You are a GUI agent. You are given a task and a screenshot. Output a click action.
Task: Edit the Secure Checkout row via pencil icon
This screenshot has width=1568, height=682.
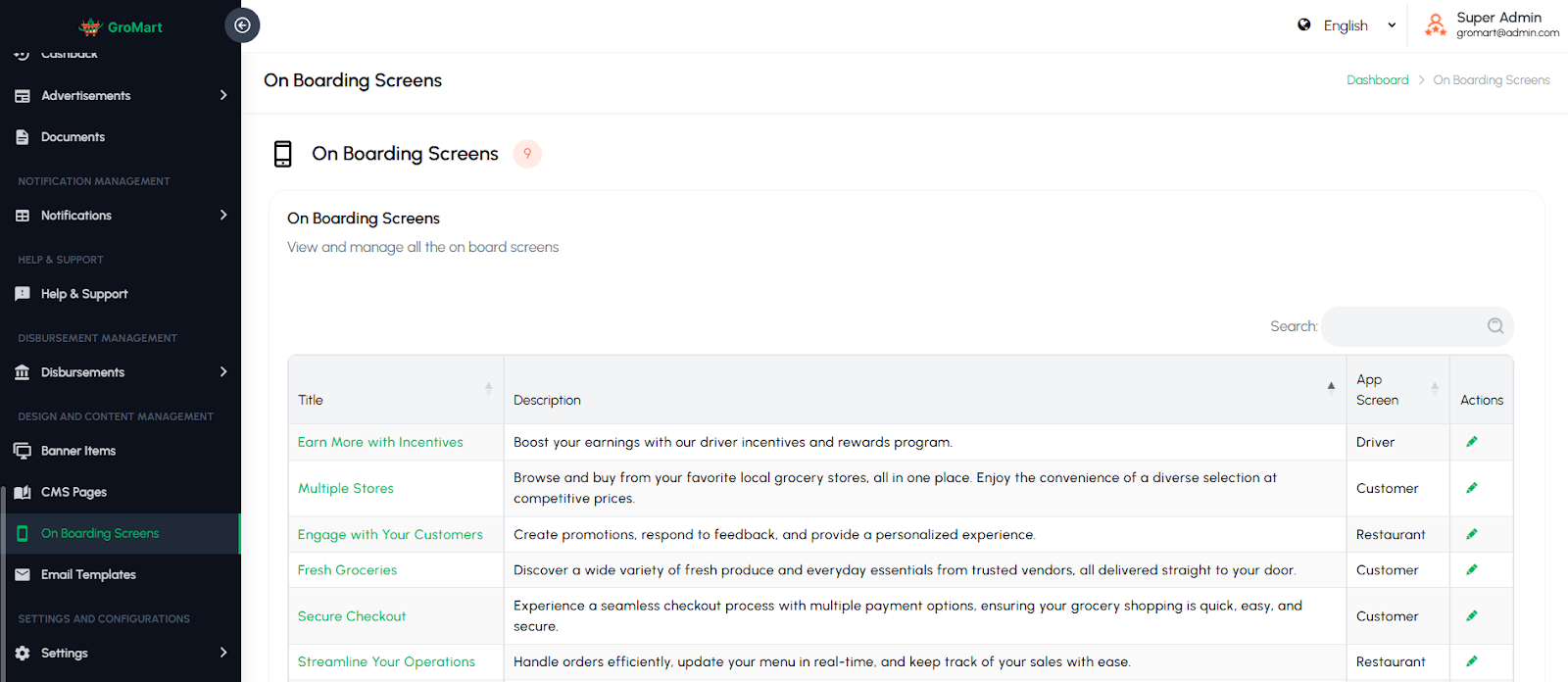(1471, 615)
